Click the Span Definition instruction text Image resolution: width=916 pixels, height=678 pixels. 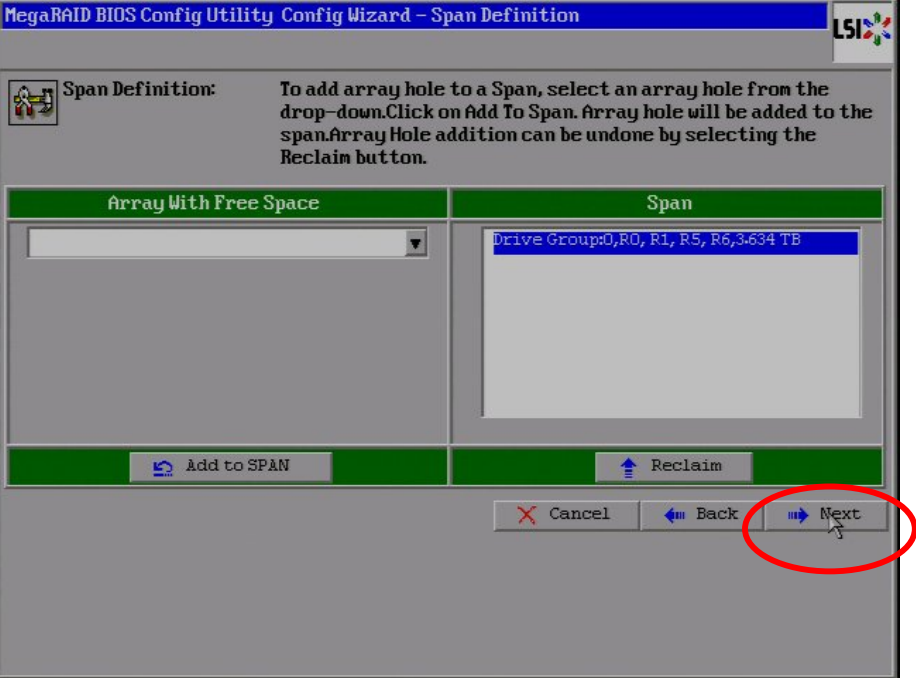point(575,123)
